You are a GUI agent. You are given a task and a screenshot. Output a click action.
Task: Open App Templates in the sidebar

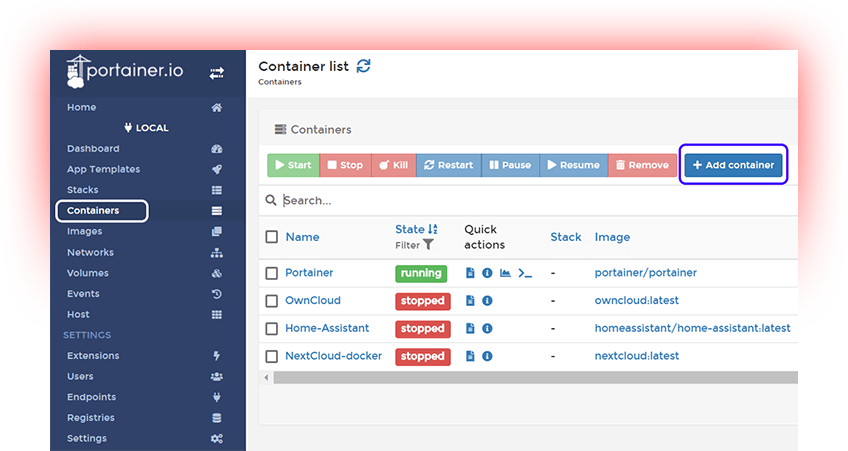click(x=103, y=169)
